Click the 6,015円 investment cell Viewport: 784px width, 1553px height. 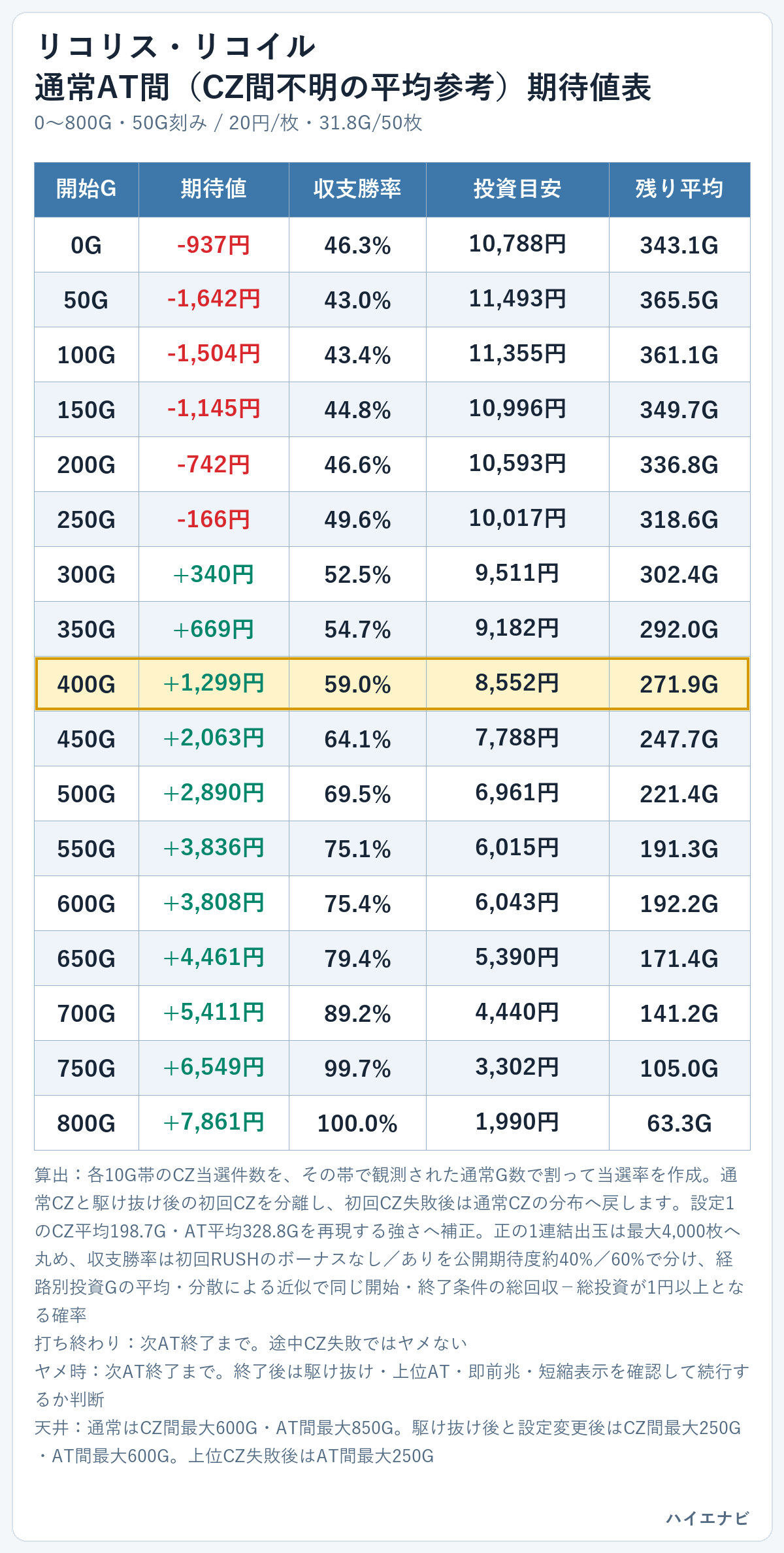click(517, 849)
